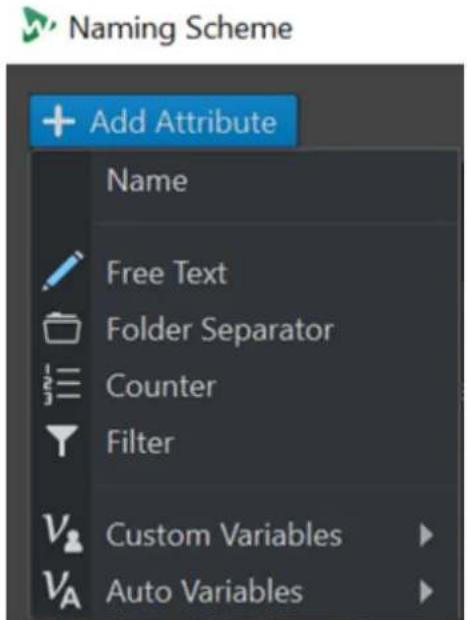The width and height of the screenshot is (467, 620).
Task: Click the blue pencil Free Text icon
Action: pos(62,271)
